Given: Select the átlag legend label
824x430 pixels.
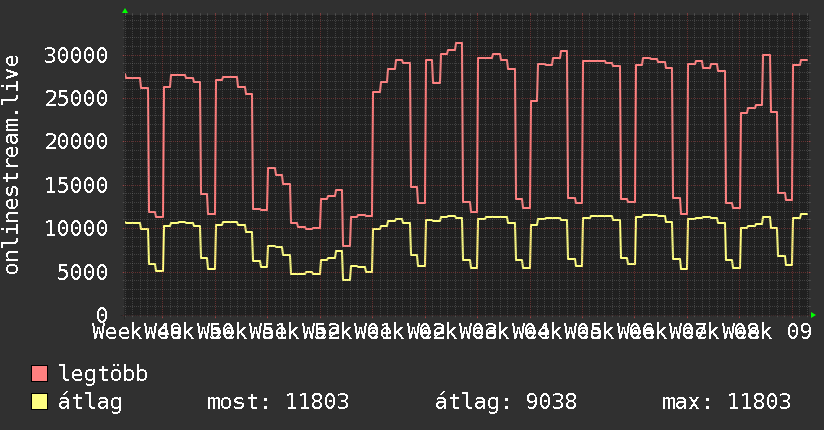Looking at the screenshot, I should [x=90, y=402].
